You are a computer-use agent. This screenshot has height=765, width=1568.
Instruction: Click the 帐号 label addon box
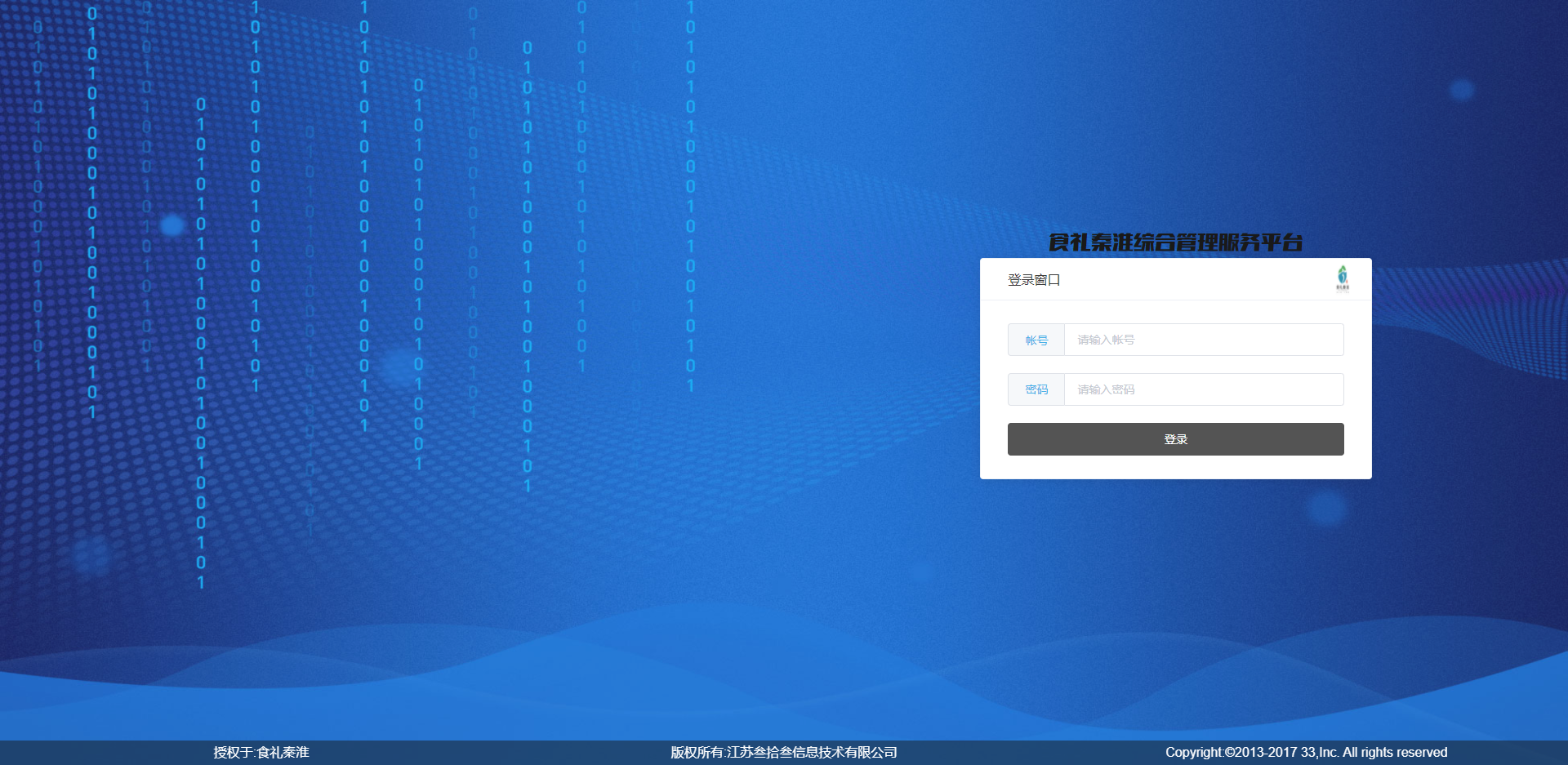[1036, 340]
